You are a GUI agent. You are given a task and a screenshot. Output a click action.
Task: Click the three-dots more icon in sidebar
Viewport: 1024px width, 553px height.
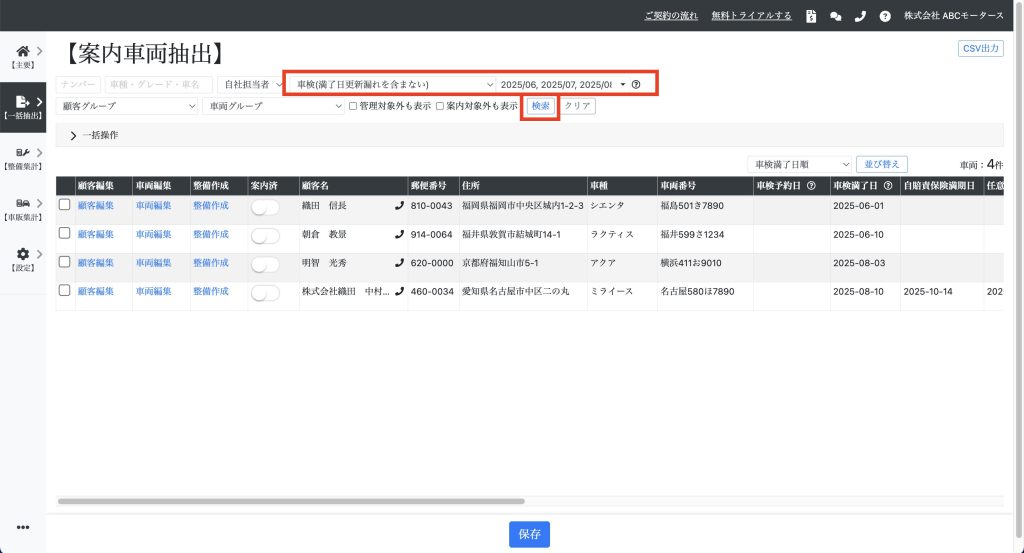[23, 527]
